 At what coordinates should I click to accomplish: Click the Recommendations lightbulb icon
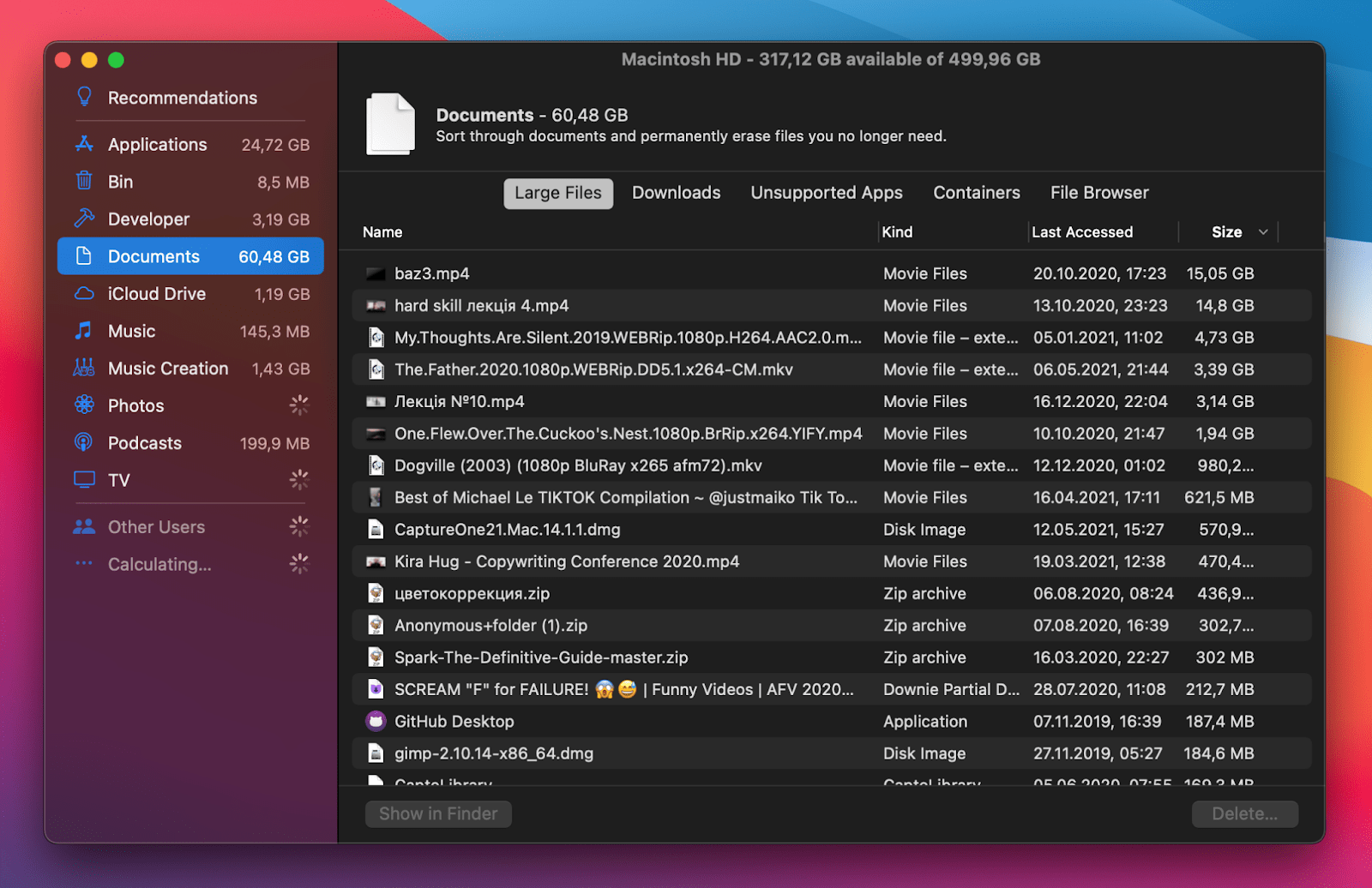[84, 97]
